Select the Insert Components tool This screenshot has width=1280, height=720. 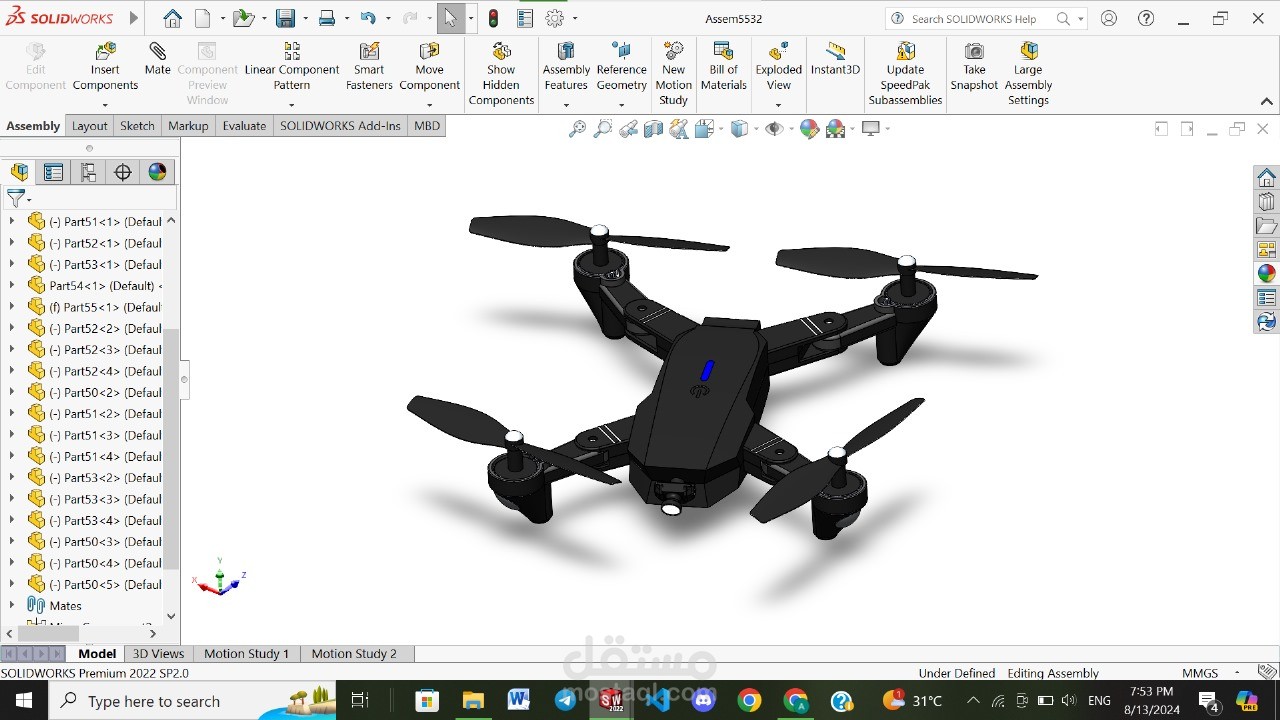[x=104, y=60]
